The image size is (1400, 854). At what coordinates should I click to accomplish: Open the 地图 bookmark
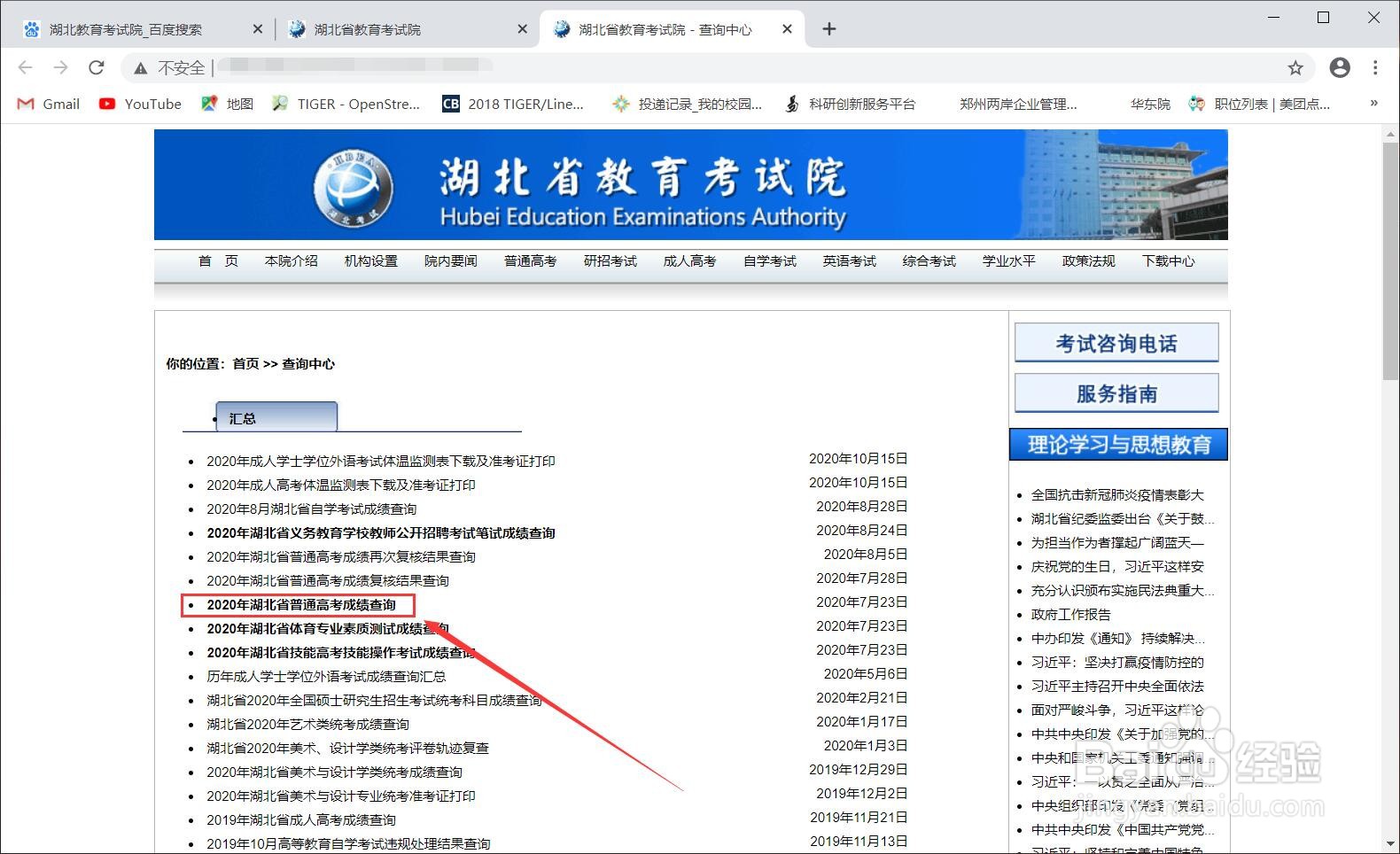pos(227,104)
